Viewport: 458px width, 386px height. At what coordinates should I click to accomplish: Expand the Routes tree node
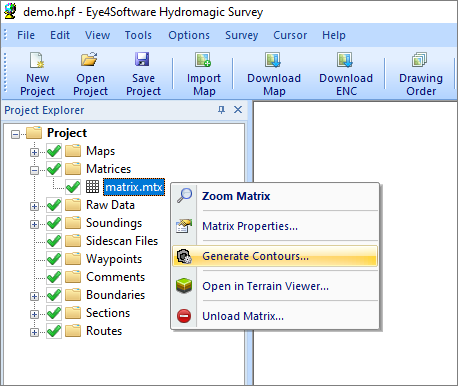[x=34, y=332]
